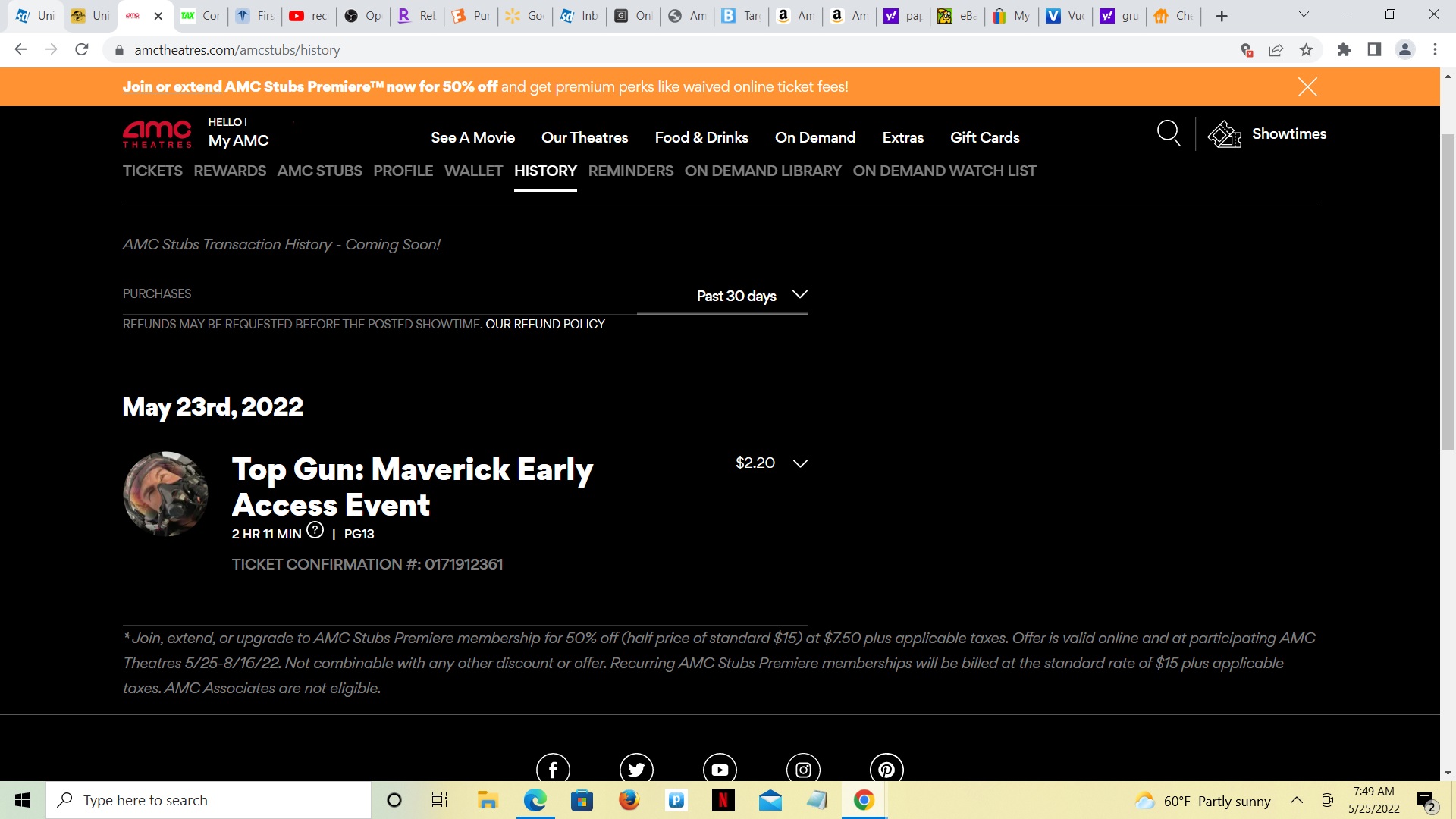This screenshot has height=819, width=1456.
Task: Open Cortana circle icon on taskbar
Action: (394, 800)
